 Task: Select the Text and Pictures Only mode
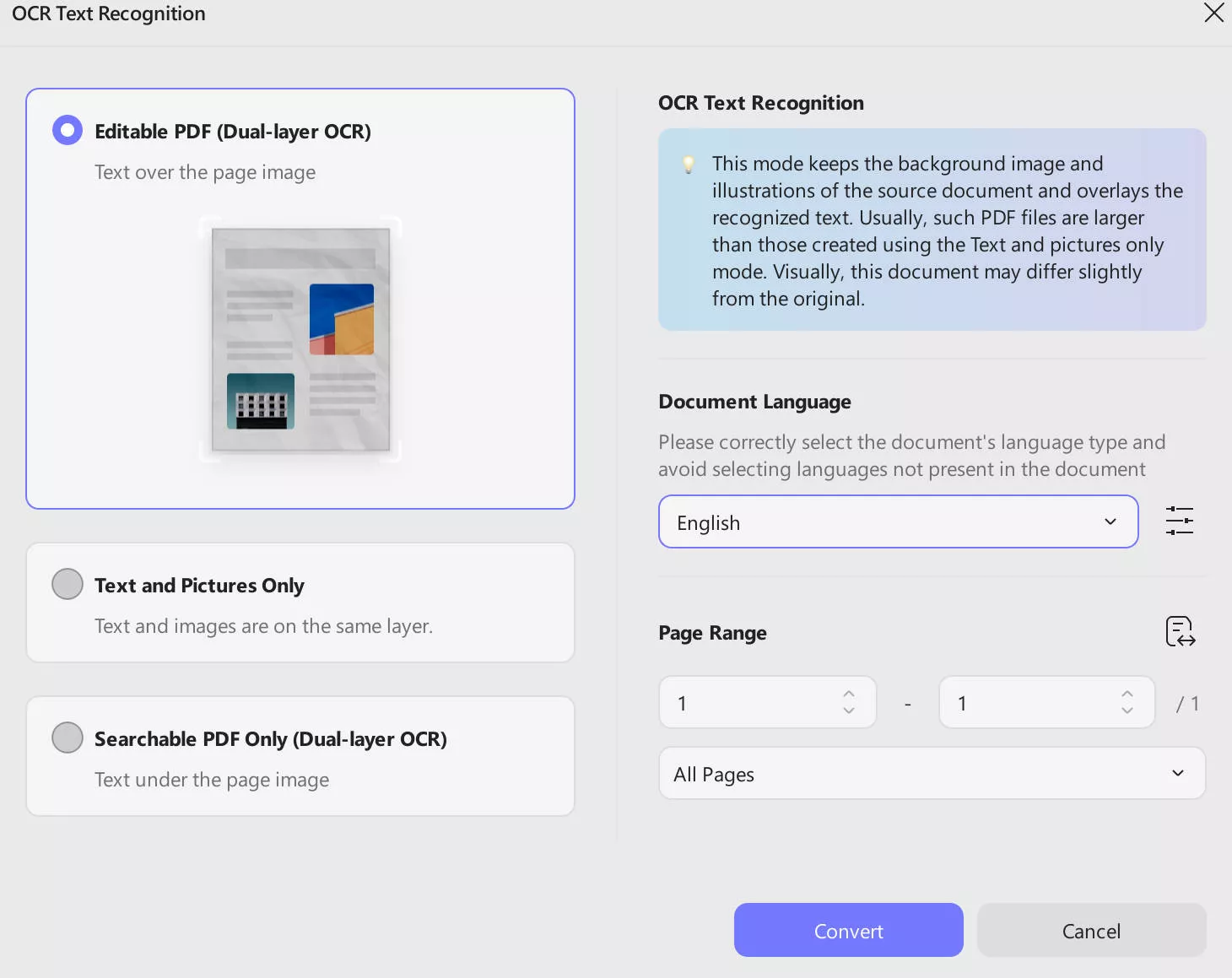click(x=68, y=583)
